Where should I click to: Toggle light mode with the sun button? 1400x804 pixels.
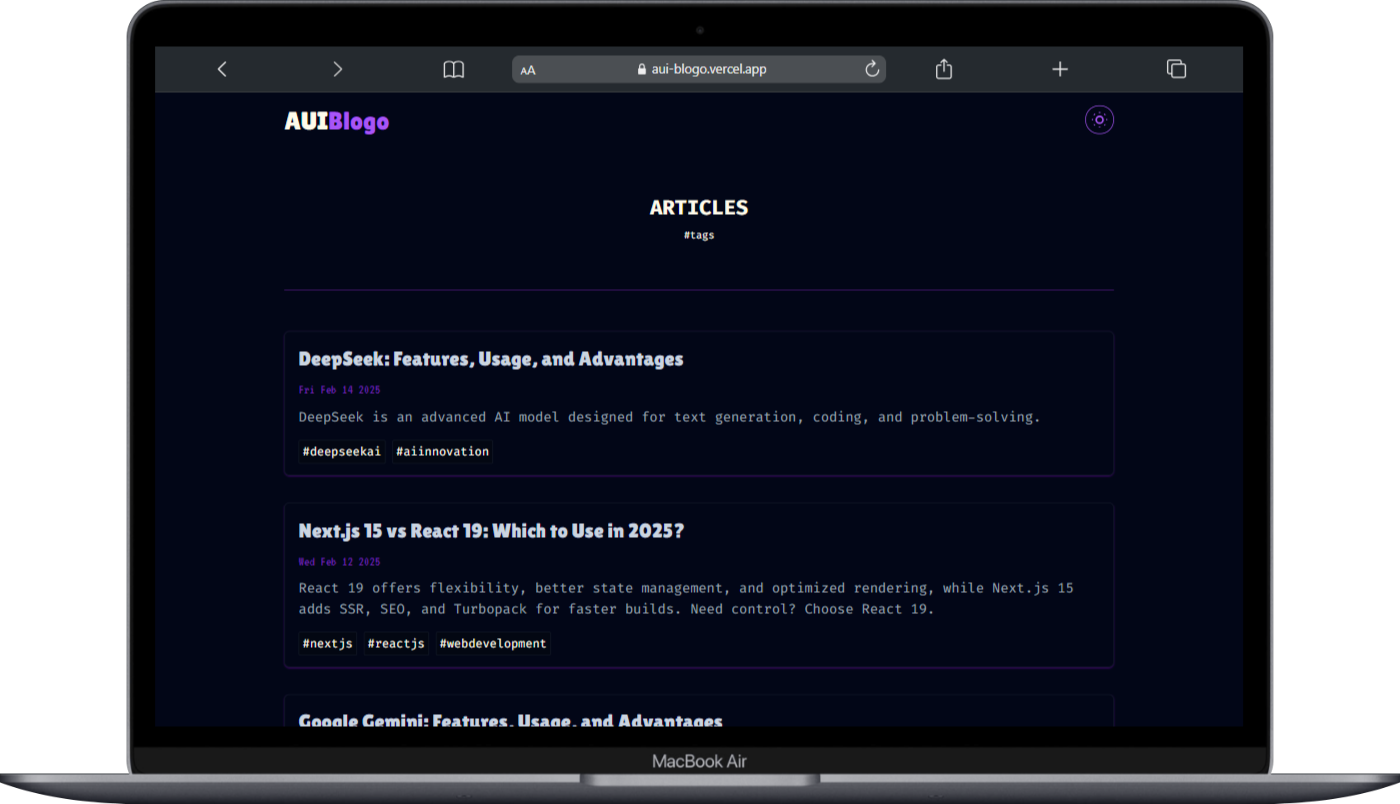(1099, 120)
